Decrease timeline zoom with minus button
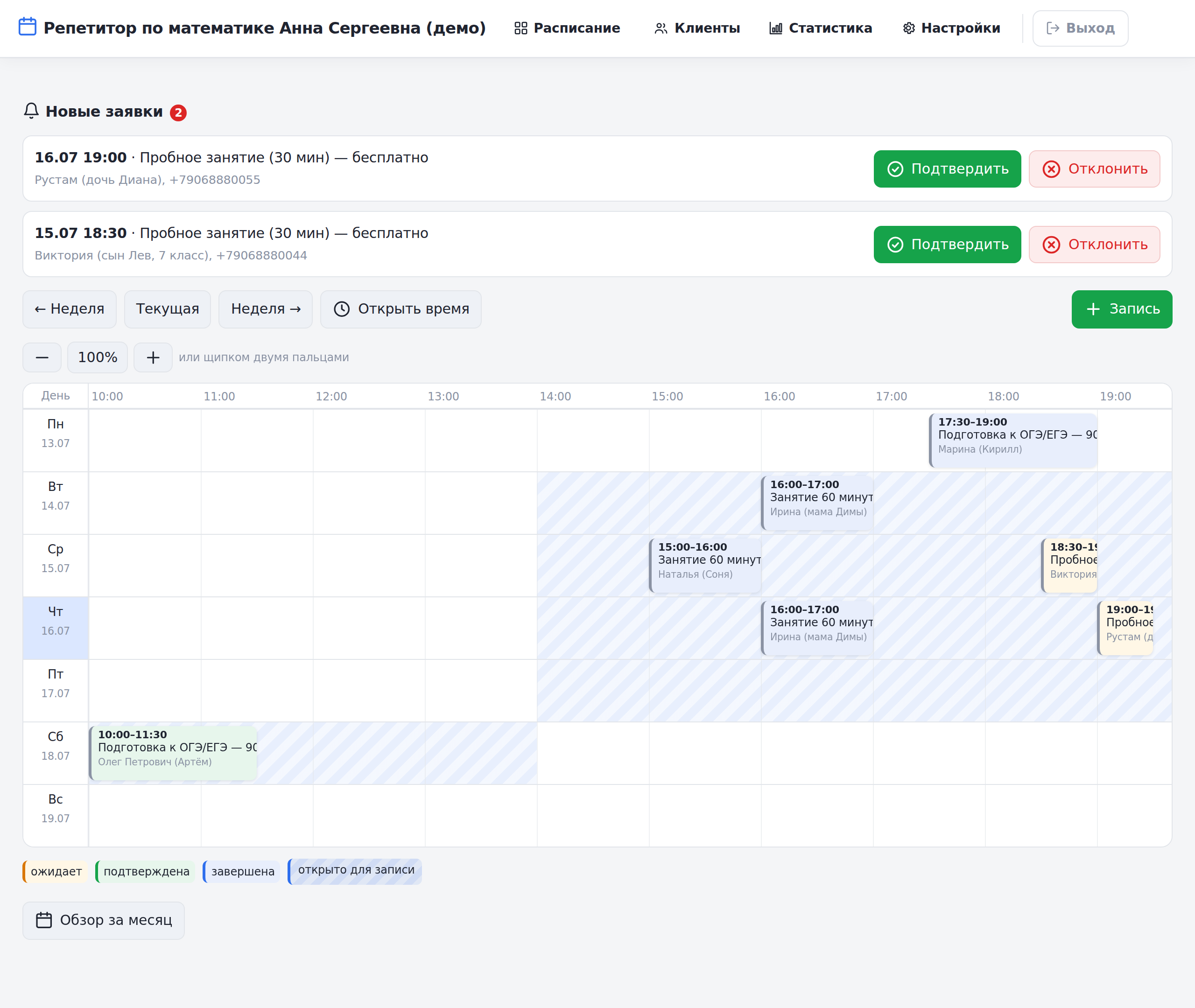Screen dimensions: 1195x1008 [x=42, y=358]
